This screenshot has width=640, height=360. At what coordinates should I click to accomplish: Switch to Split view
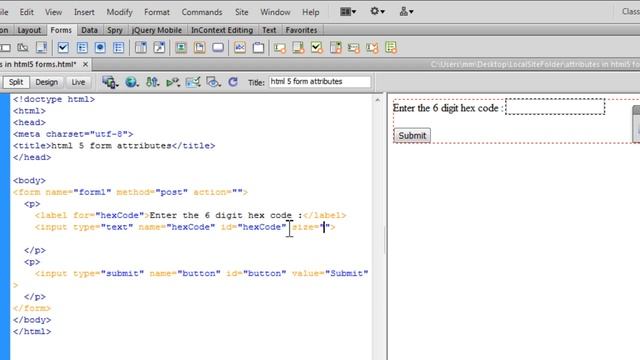pos(16,82)
